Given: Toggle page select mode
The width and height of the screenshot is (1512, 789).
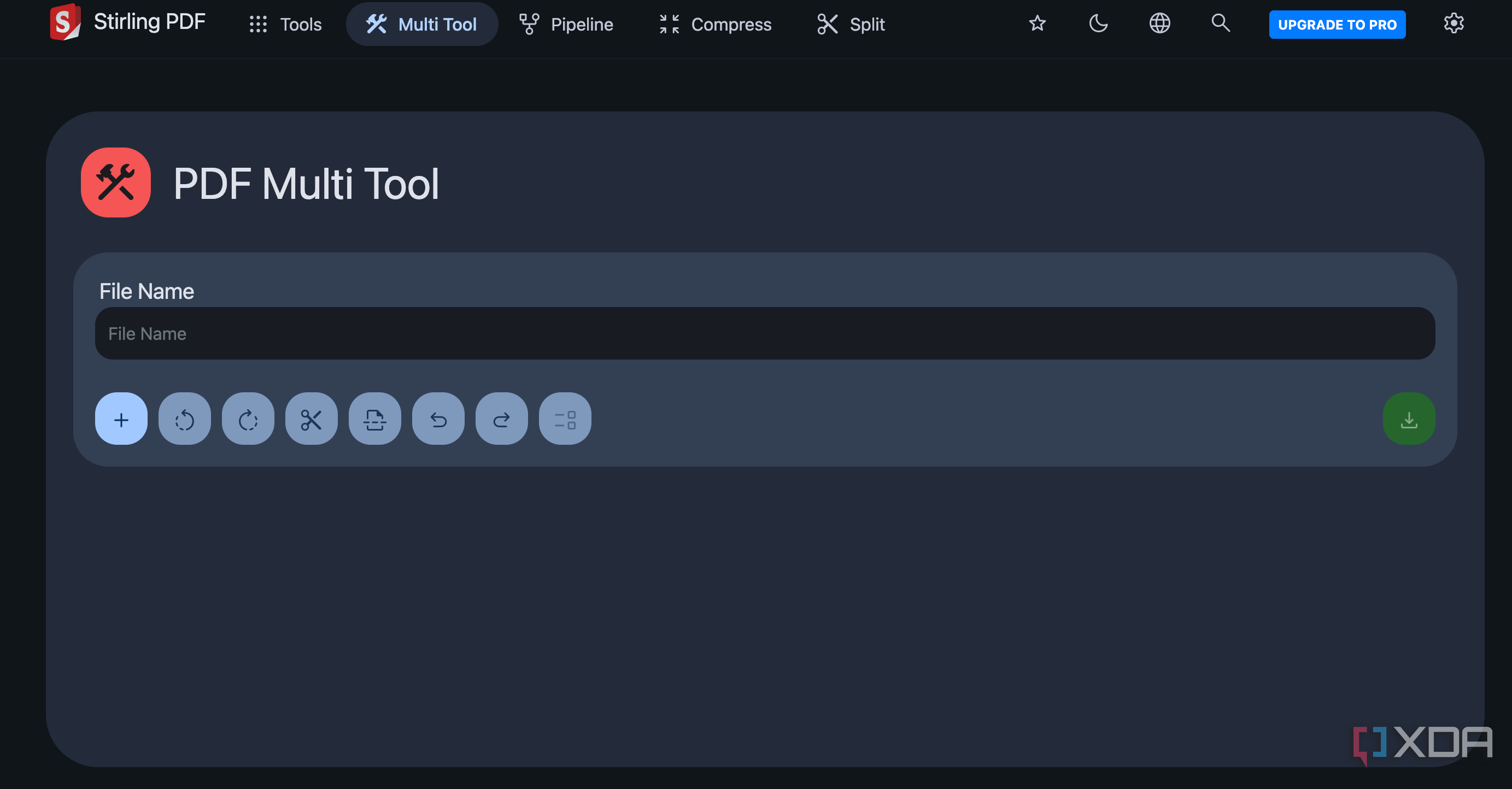Looking at the screenshot, I should coord(565,419).
